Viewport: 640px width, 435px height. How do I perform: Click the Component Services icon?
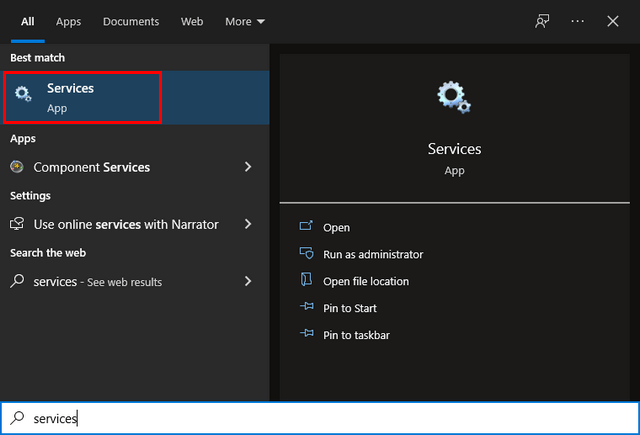[x=17, y=166]
